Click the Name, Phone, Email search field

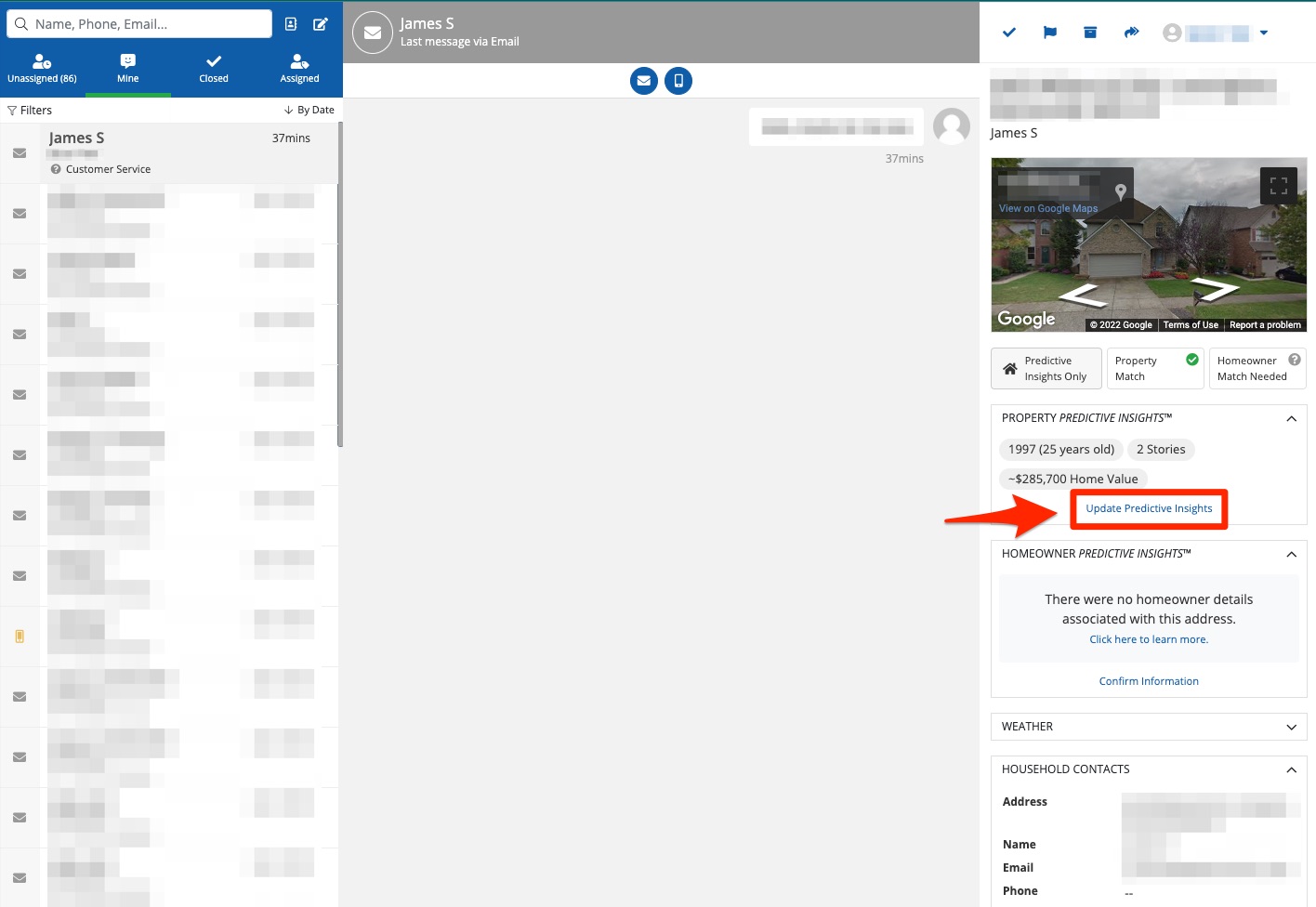click(x=149, y=24)
